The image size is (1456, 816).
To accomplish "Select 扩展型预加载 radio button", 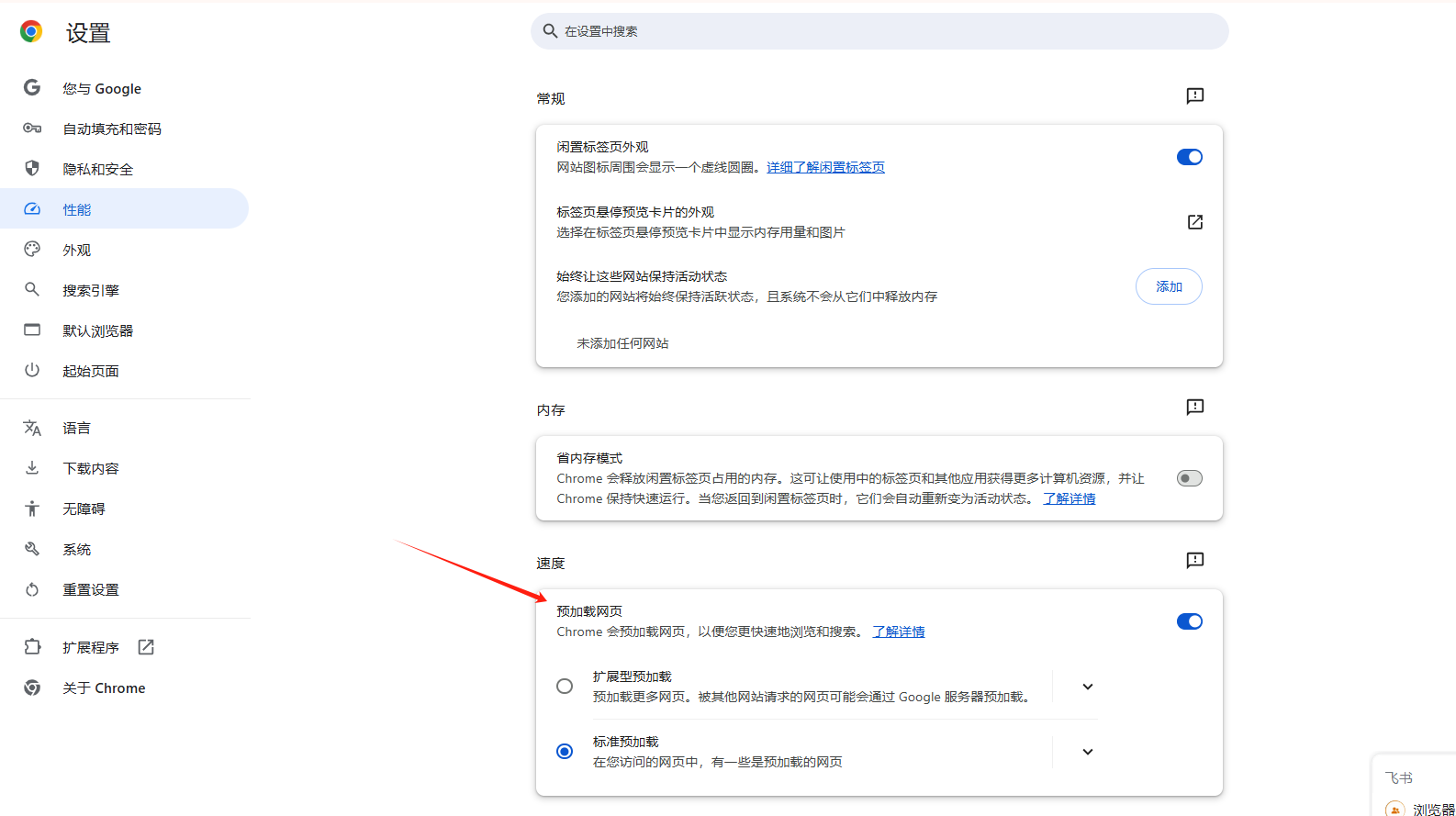I will (x=565, y=687).
